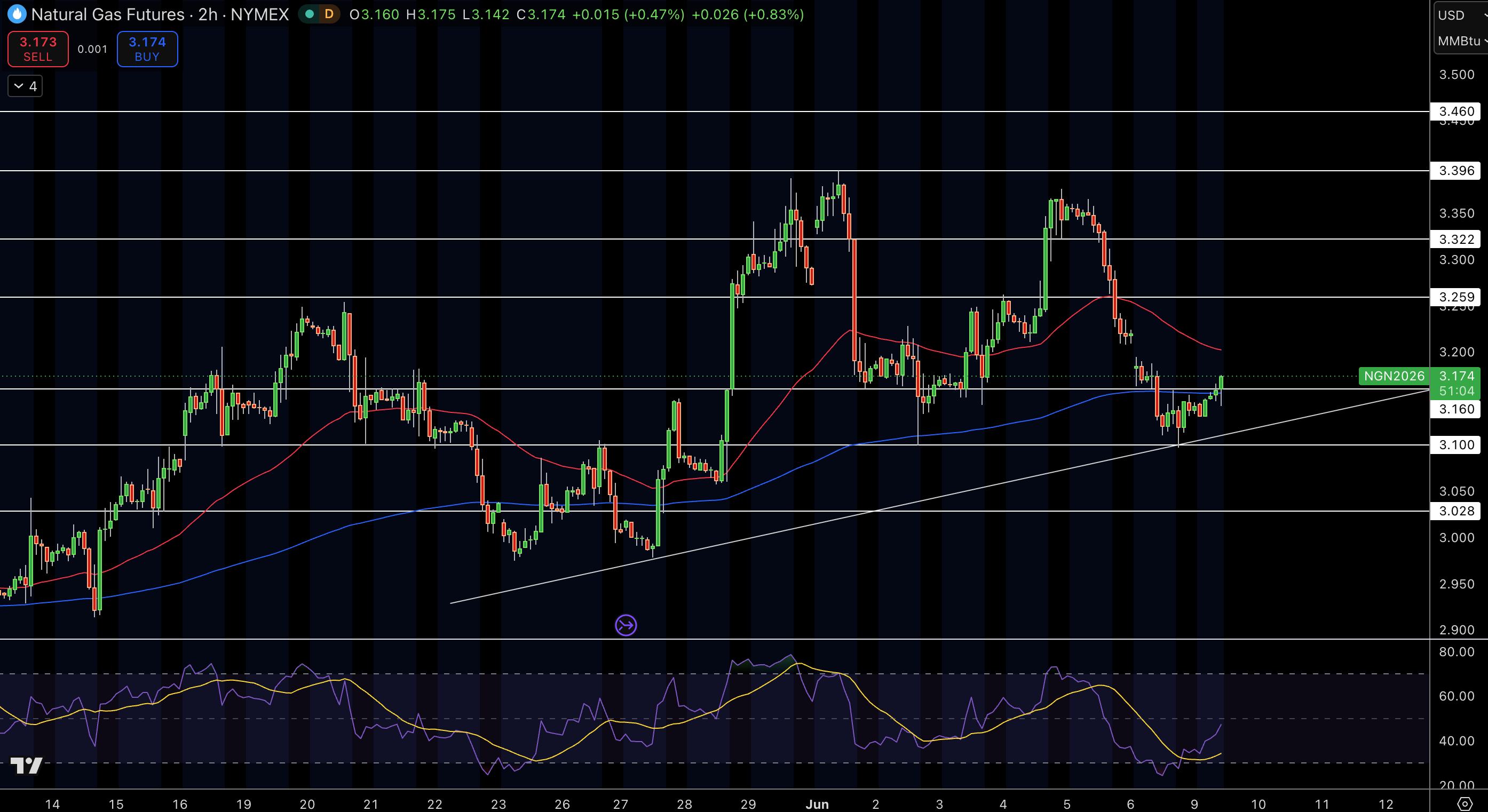Click the green market status dot
This screenshot has width=1488, height=812.
[x=310, y=14]
